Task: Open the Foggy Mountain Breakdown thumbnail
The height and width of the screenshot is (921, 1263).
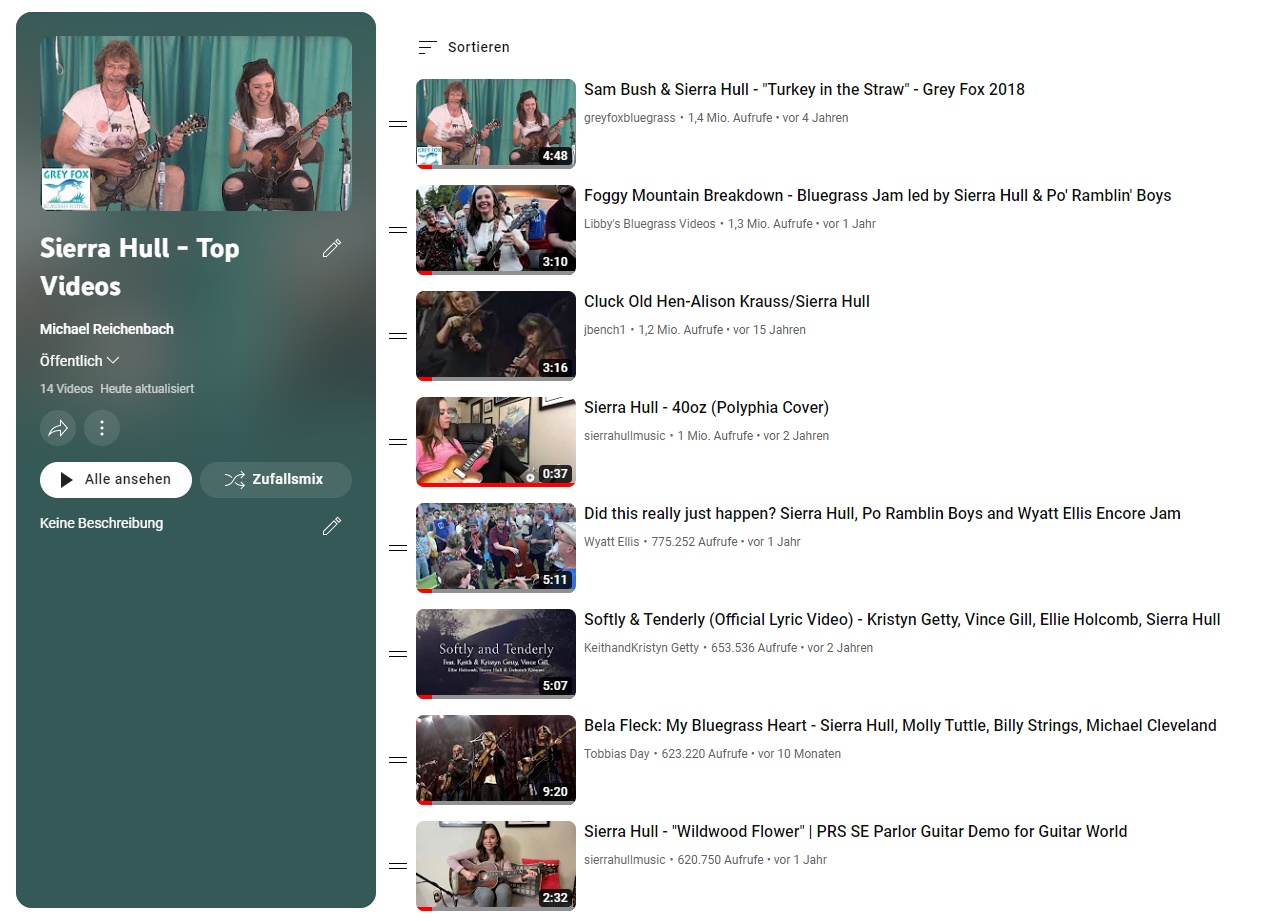Action: 496,230
